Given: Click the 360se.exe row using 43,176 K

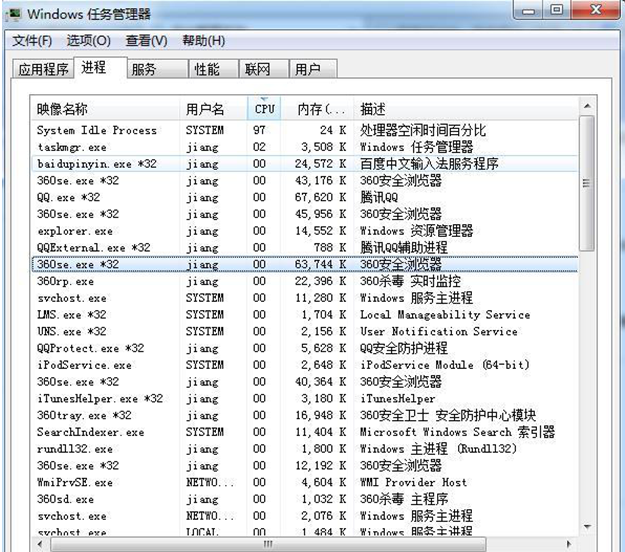Looking at the screenshot, I should point(305,181).
